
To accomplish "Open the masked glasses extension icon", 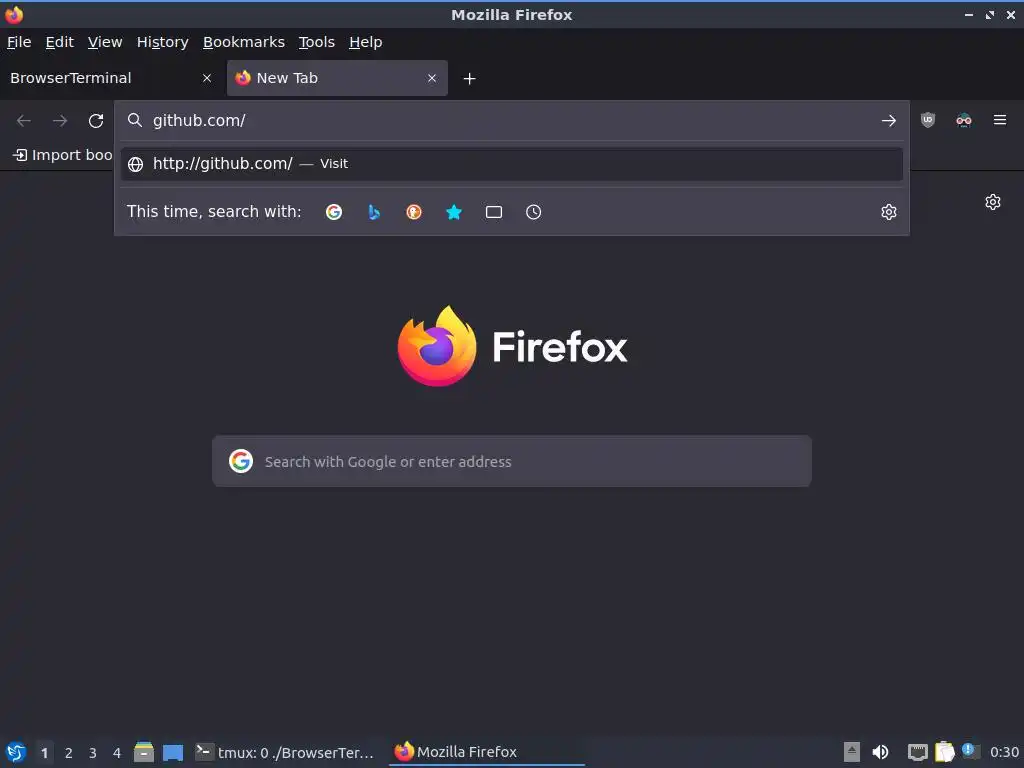I will click(x=964, y=120).
